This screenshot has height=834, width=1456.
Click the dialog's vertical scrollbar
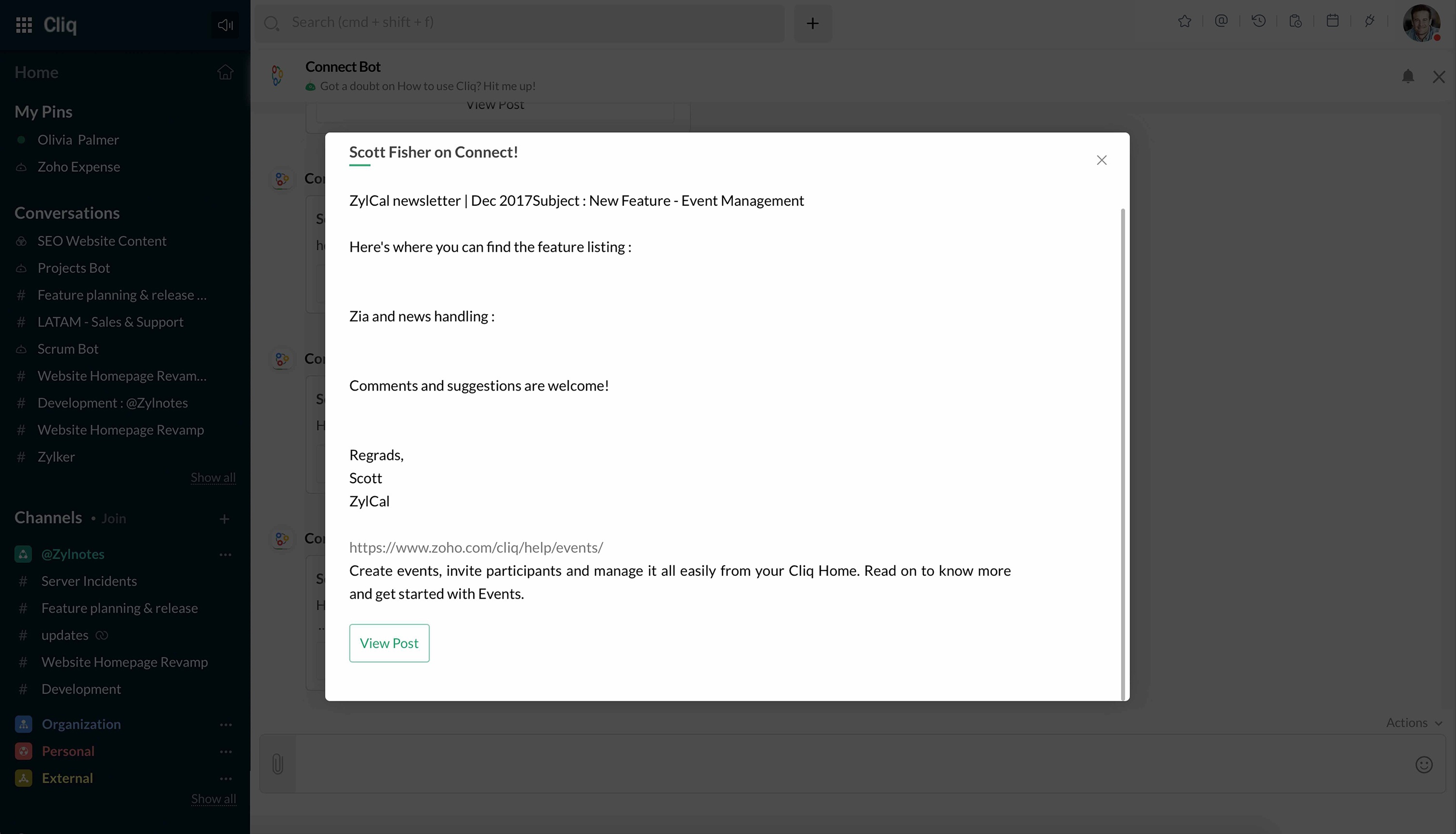[x=1123, y=453]
